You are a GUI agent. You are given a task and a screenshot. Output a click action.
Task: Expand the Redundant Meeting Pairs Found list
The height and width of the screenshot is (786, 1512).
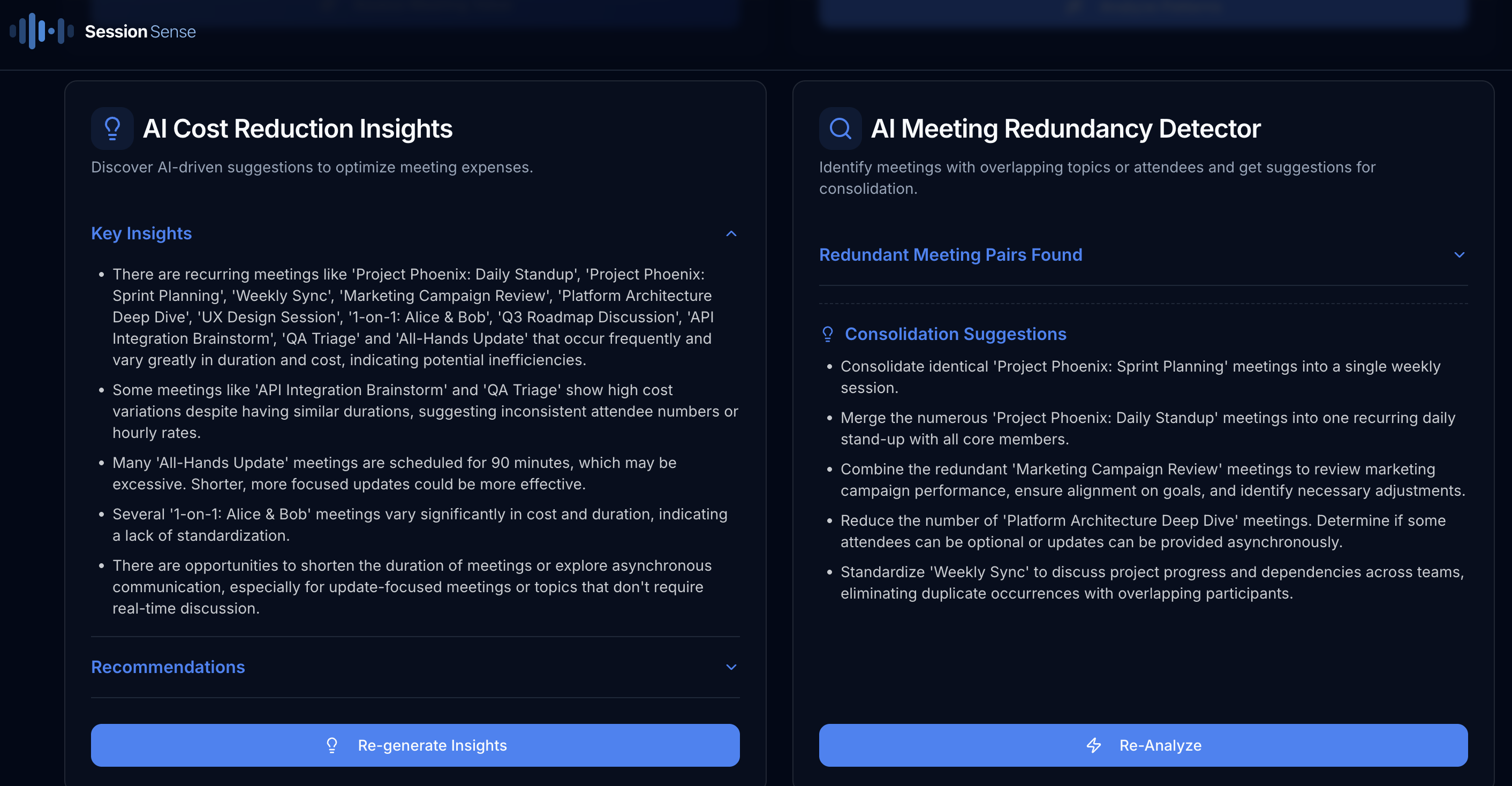coord(1461,255)
